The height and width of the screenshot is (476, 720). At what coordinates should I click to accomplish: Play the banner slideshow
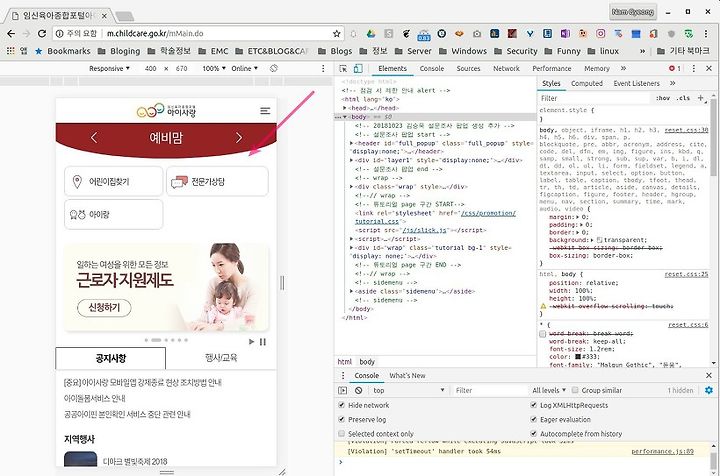[x=251, y=342]
